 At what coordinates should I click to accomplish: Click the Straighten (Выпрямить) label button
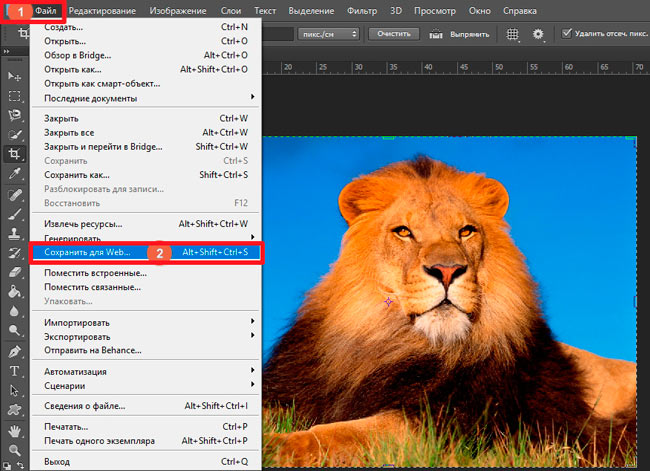(470, 34)
